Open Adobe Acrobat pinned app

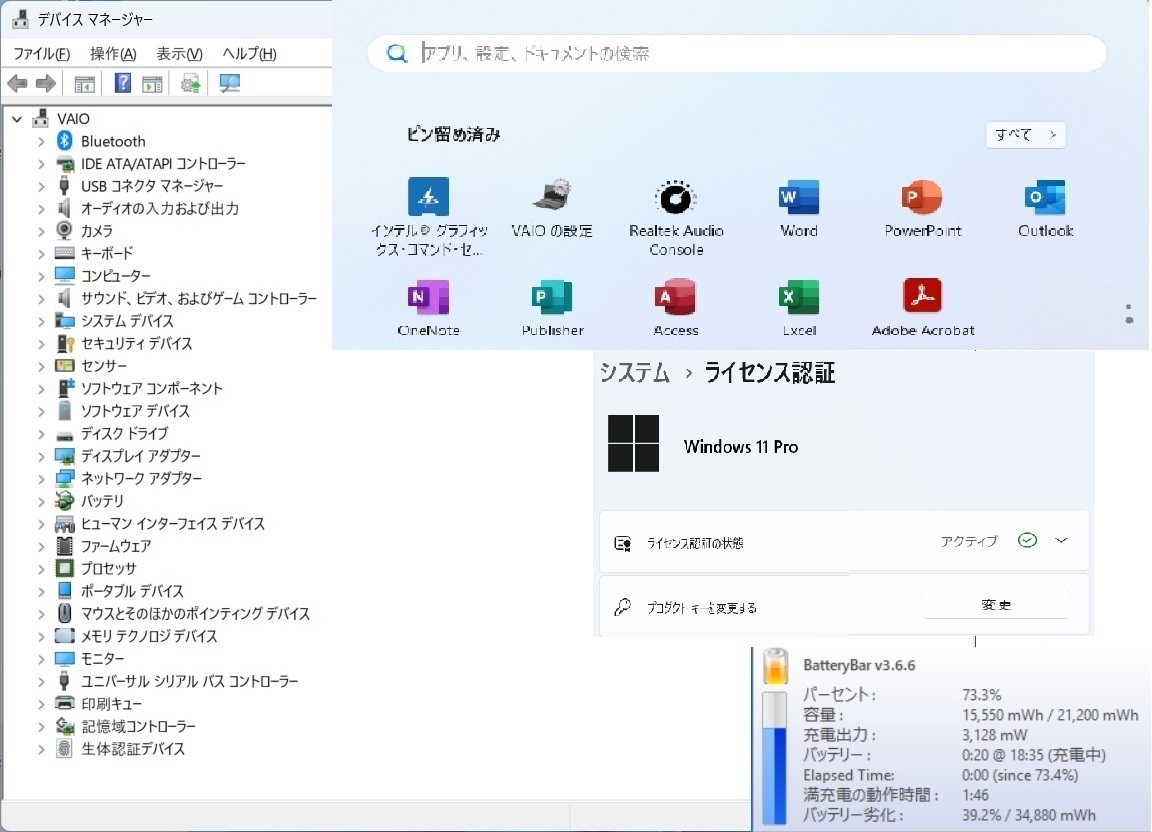click(x=922, y=296)
